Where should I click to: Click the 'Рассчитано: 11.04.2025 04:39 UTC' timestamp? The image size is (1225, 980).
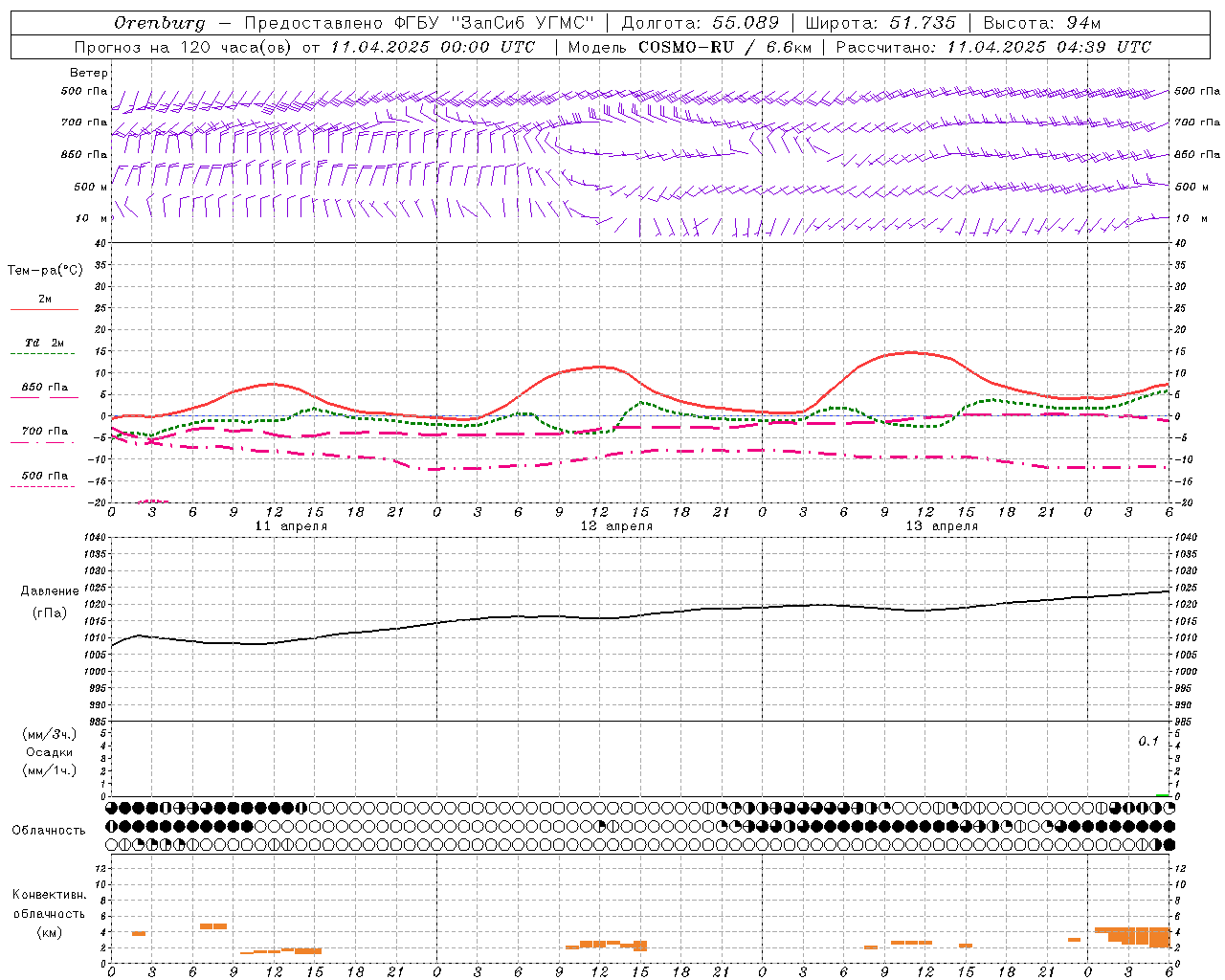(993, 47)
